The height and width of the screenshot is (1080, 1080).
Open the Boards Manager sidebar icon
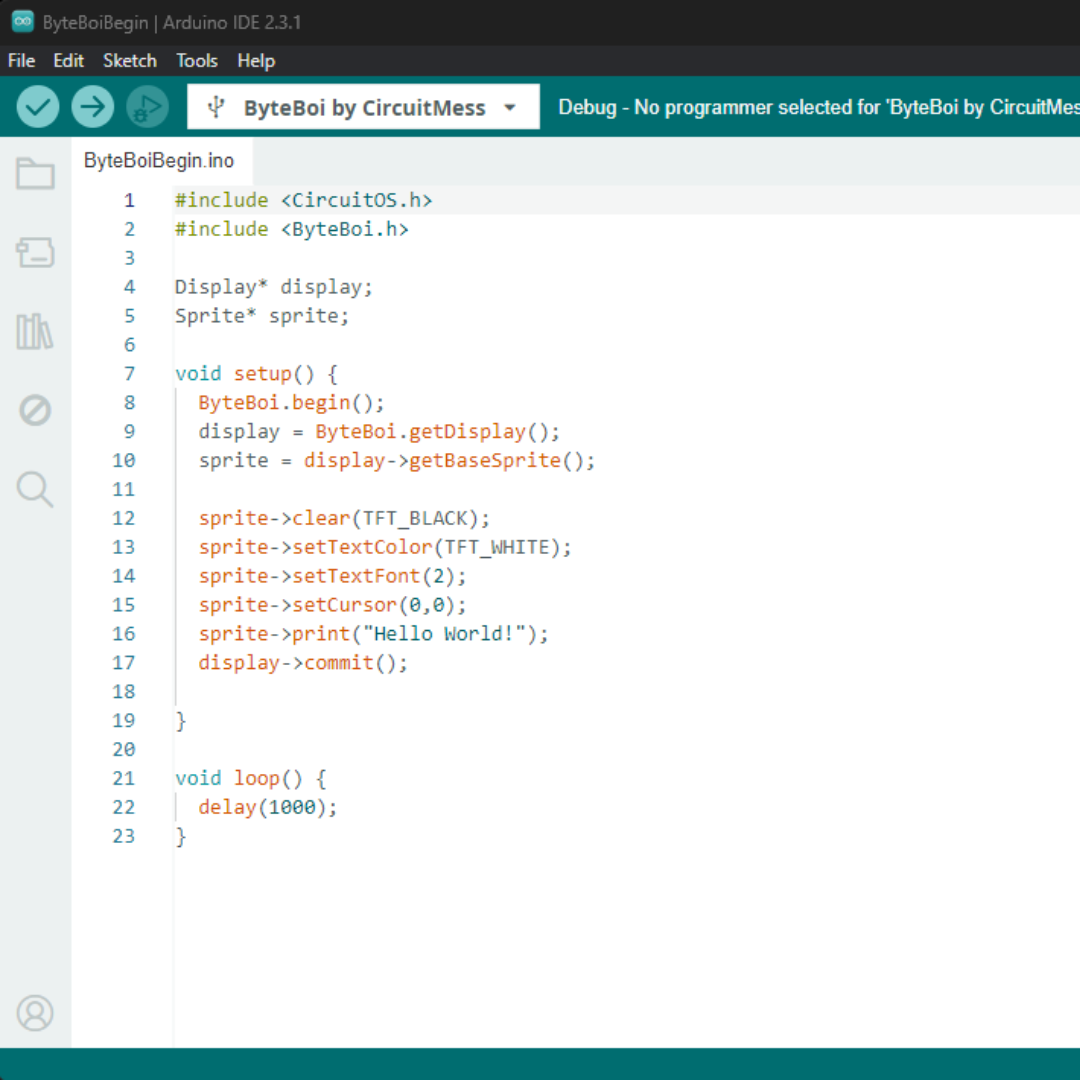click(x=35, y=253)
